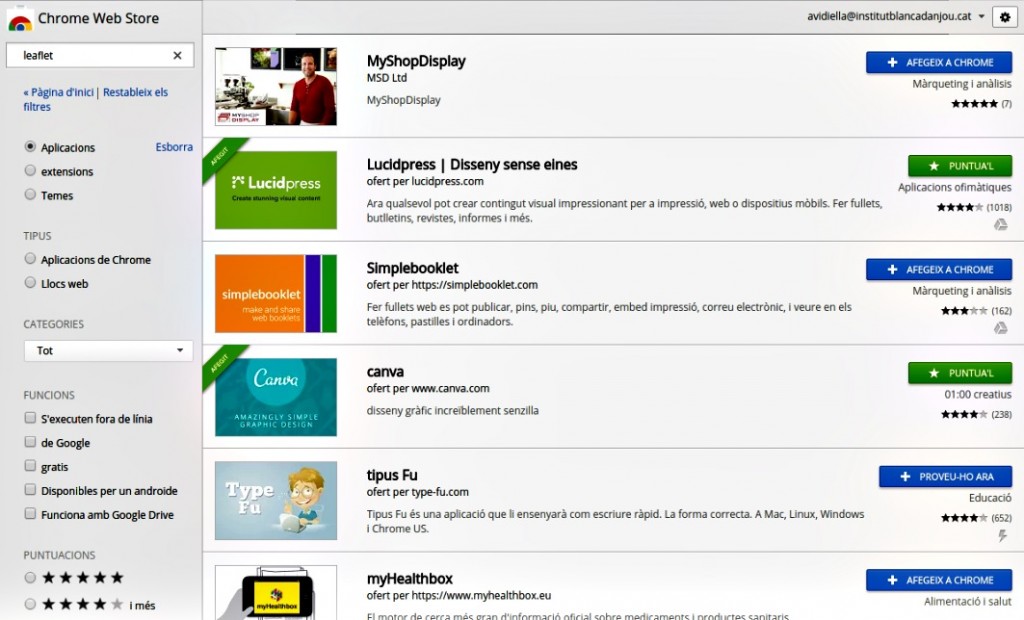
Task: Open the Type Fu thumbnail image
Action: (x=276, y=500)
